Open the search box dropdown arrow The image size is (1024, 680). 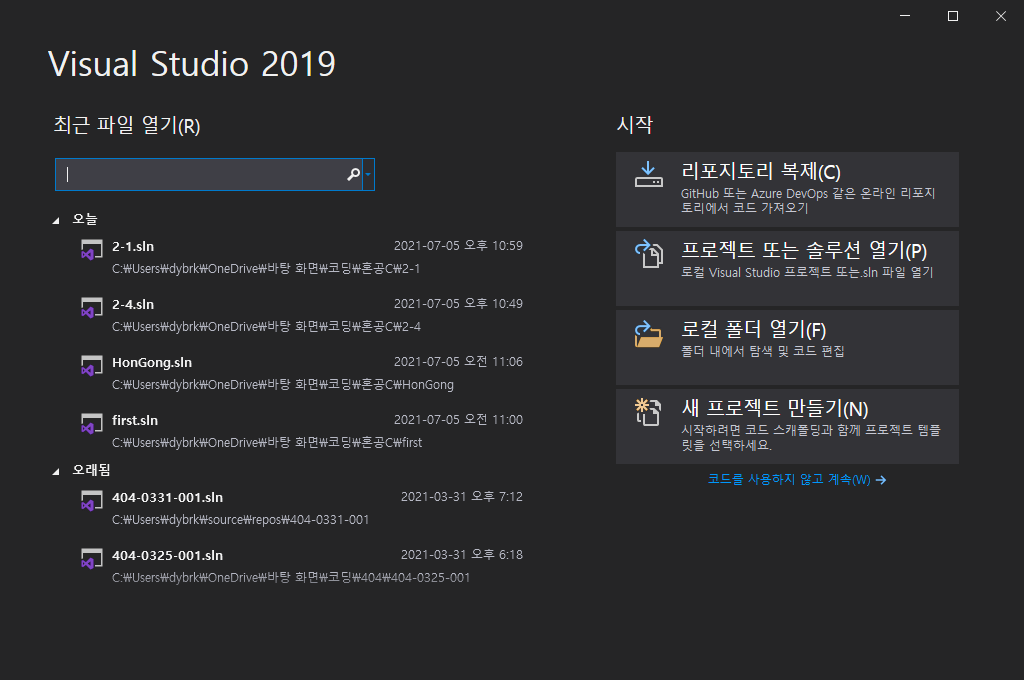click(368, 174)
